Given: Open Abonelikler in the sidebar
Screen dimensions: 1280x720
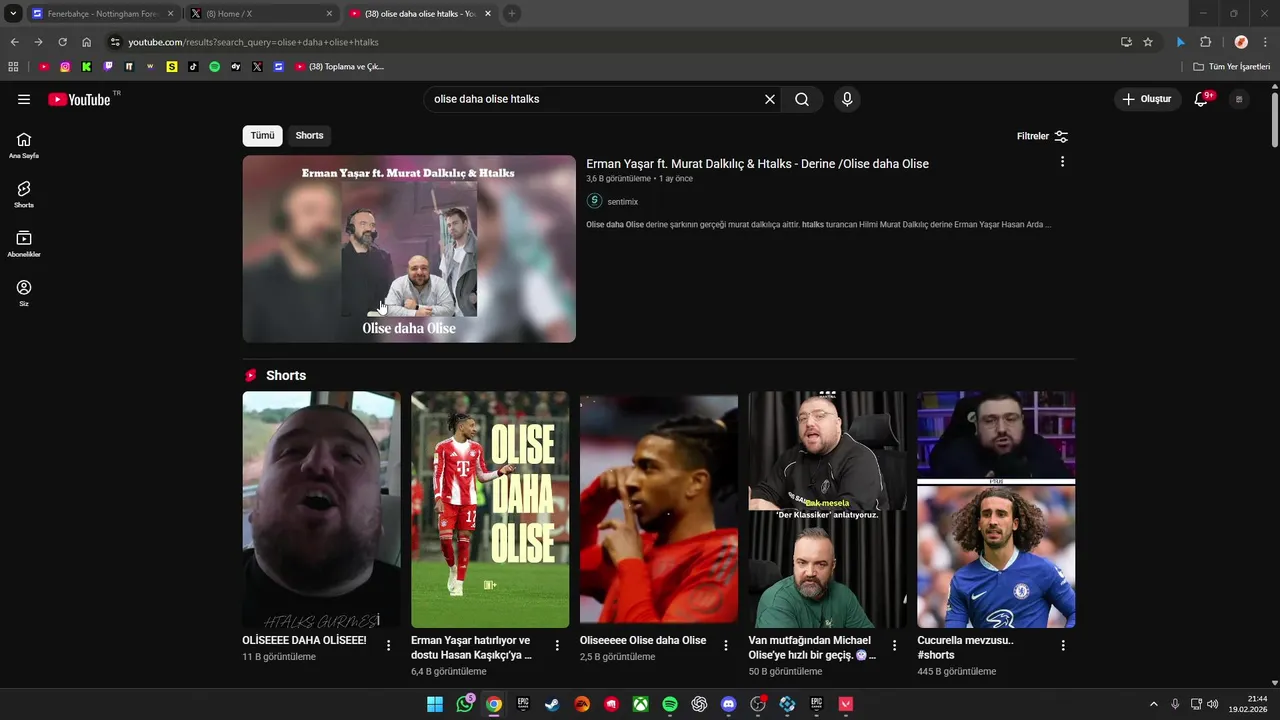Looking at the screenshot, I should [x=24, y=243].
